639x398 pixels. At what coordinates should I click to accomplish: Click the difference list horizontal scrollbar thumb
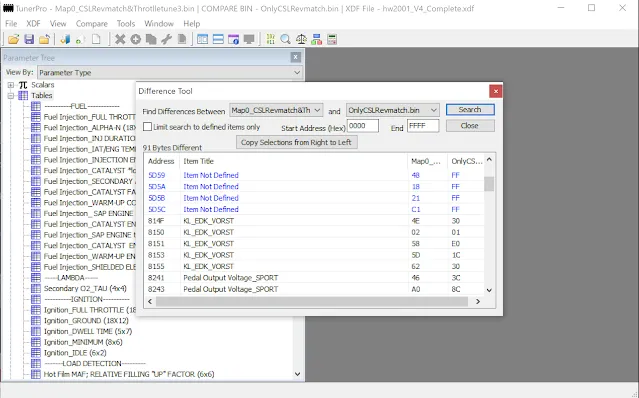(312, 301)
